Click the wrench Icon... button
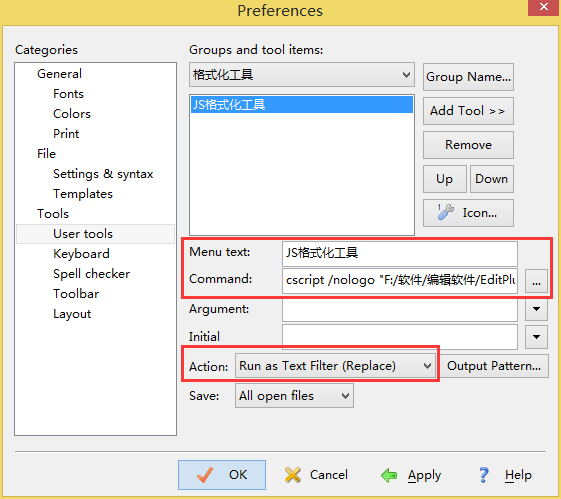 468,213
